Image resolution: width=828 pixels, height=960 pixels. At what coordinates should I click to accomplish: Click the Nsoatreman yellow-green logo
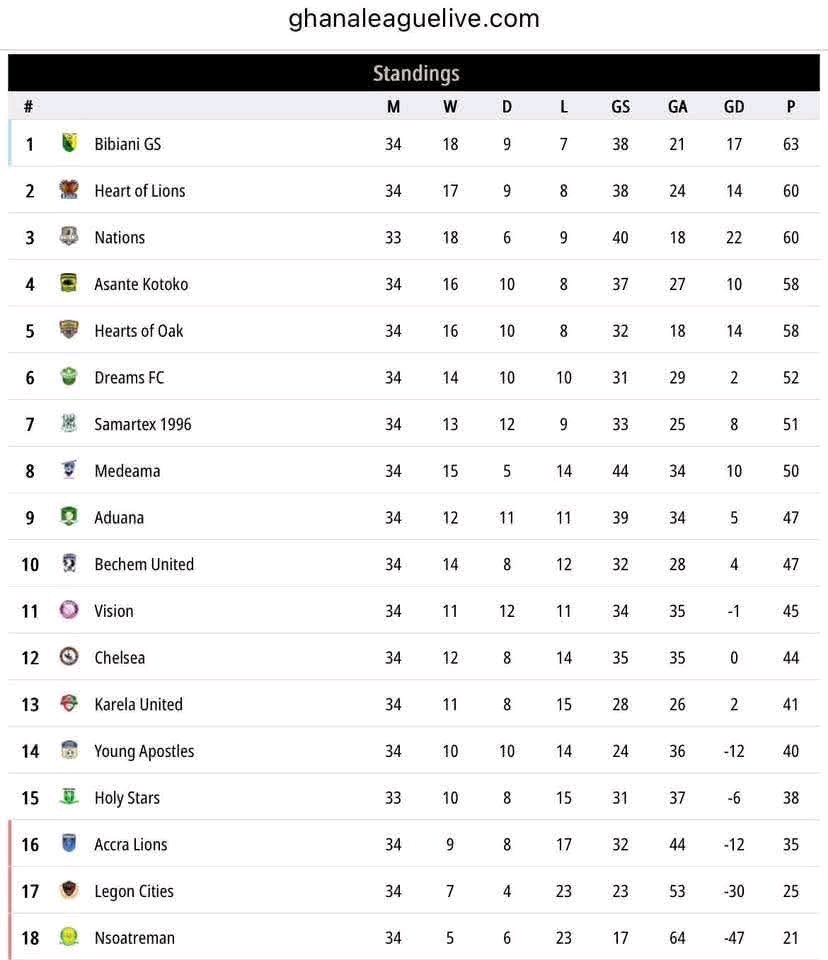69,937
